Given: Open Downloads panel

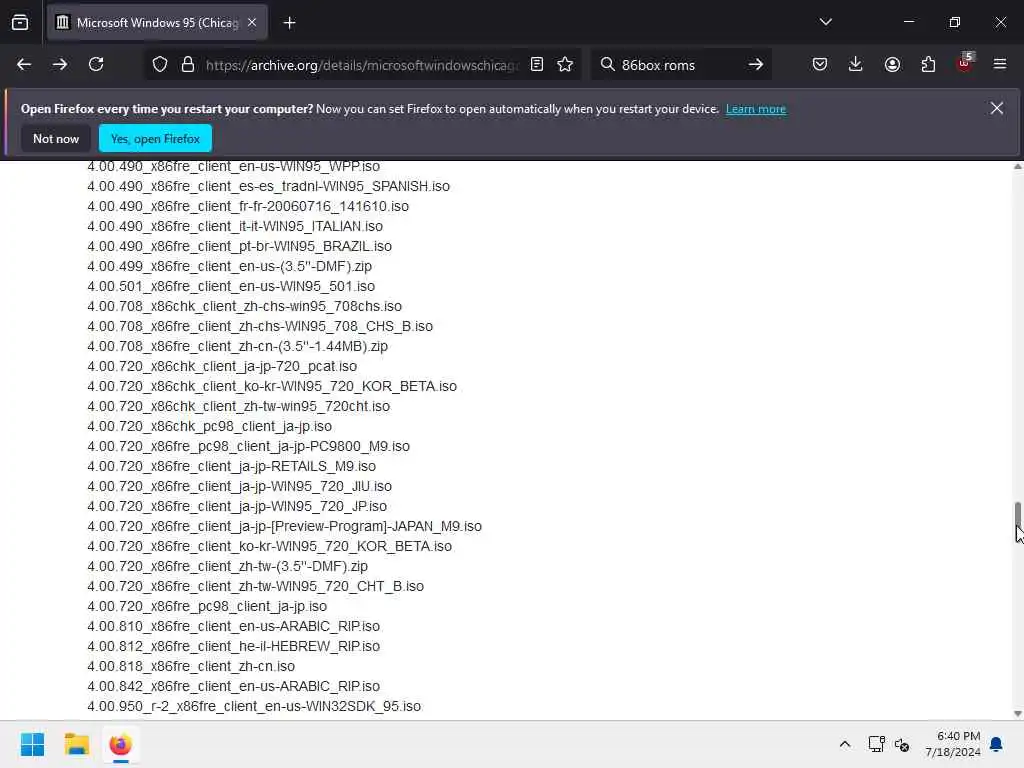Looking at the screenshot, I should (856, 65).
